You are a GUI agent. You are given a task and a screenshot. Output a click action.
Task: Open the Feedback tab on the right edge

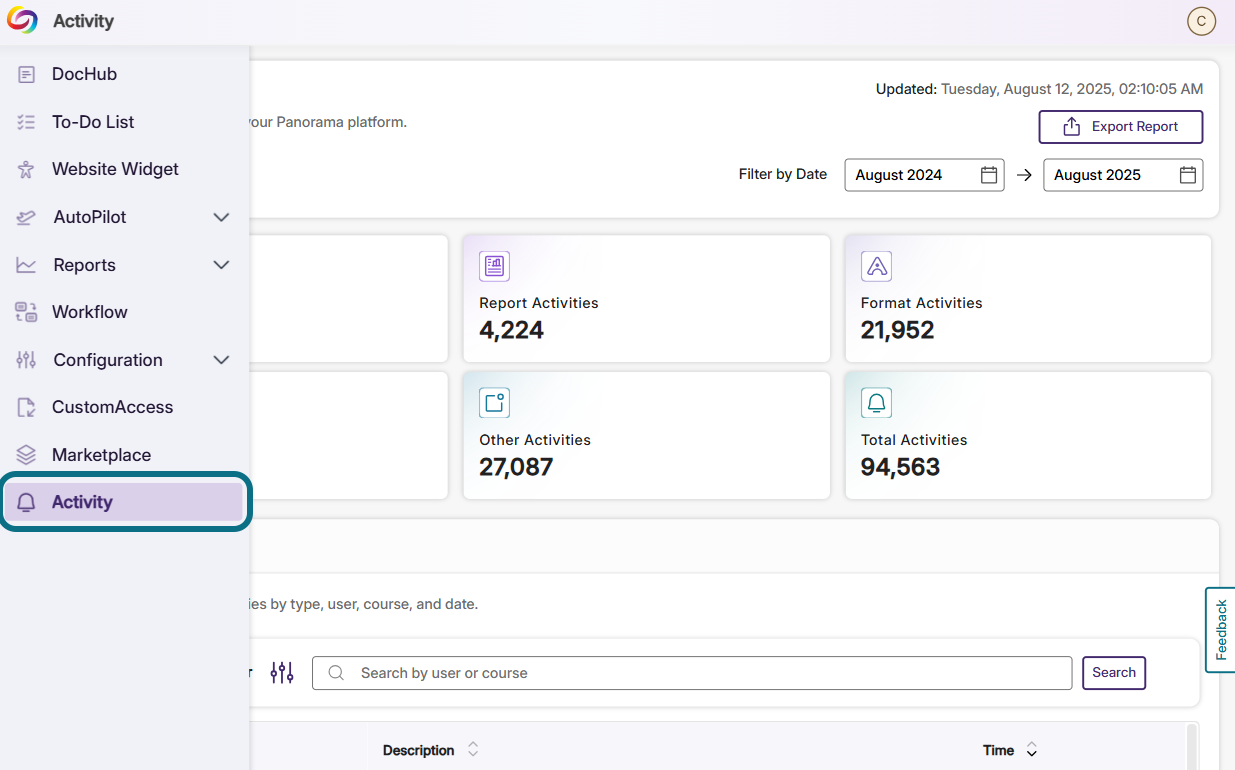coord(1221,630)
